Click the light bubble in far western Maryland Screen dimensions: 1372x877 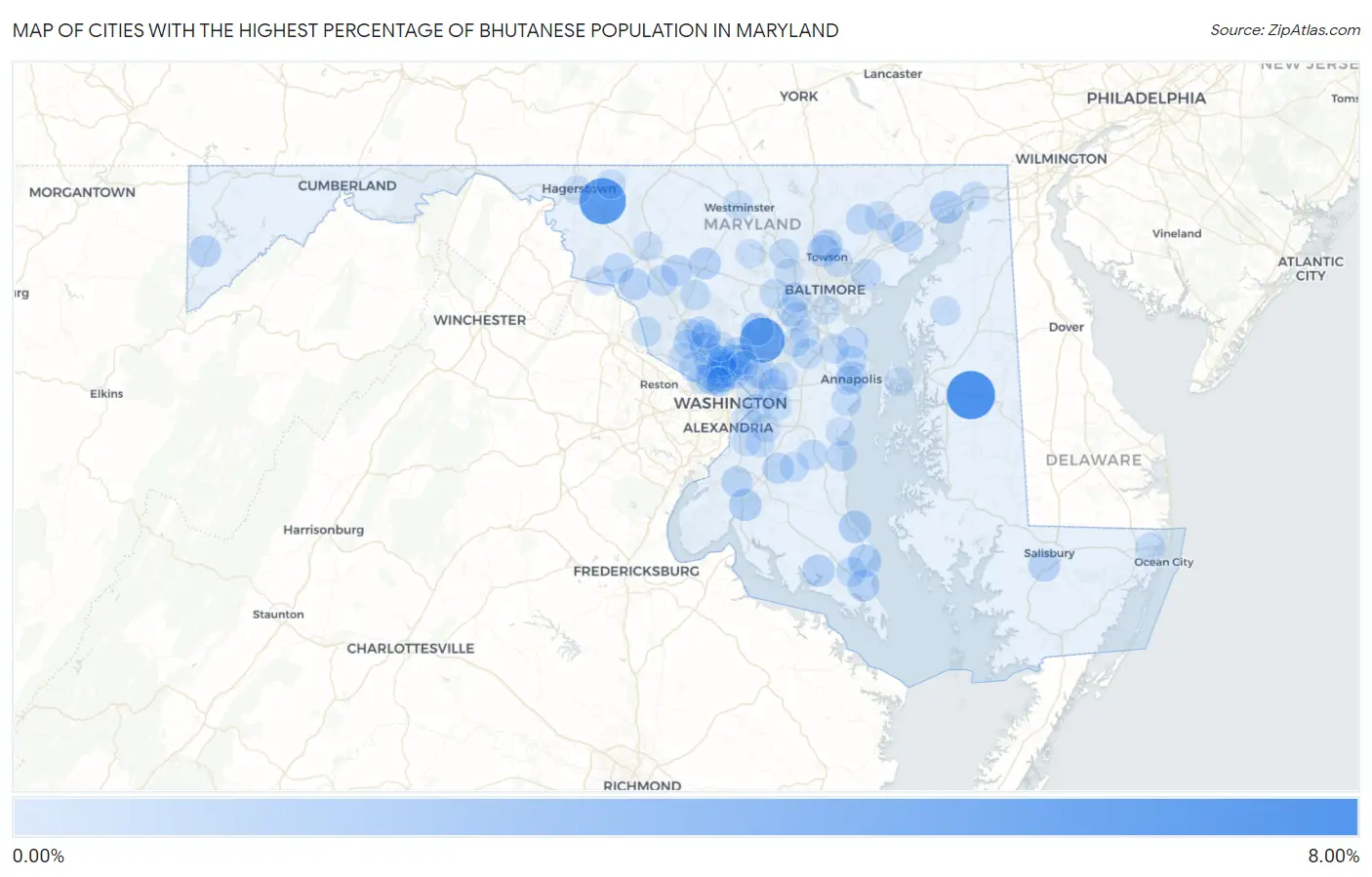pyautogui.click(x=205, y=251)
